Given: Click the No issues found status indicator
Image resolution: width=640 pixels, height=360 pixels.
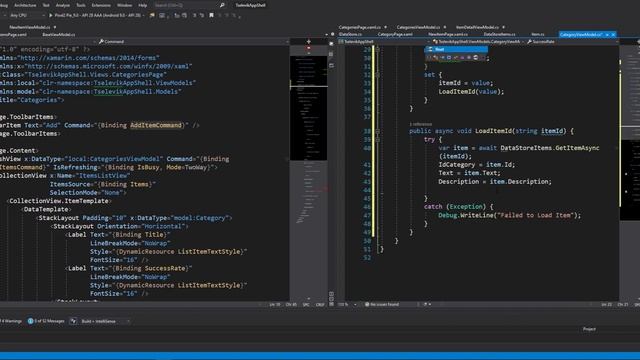Looking at the screenshot, I should (x=382, y=304).
